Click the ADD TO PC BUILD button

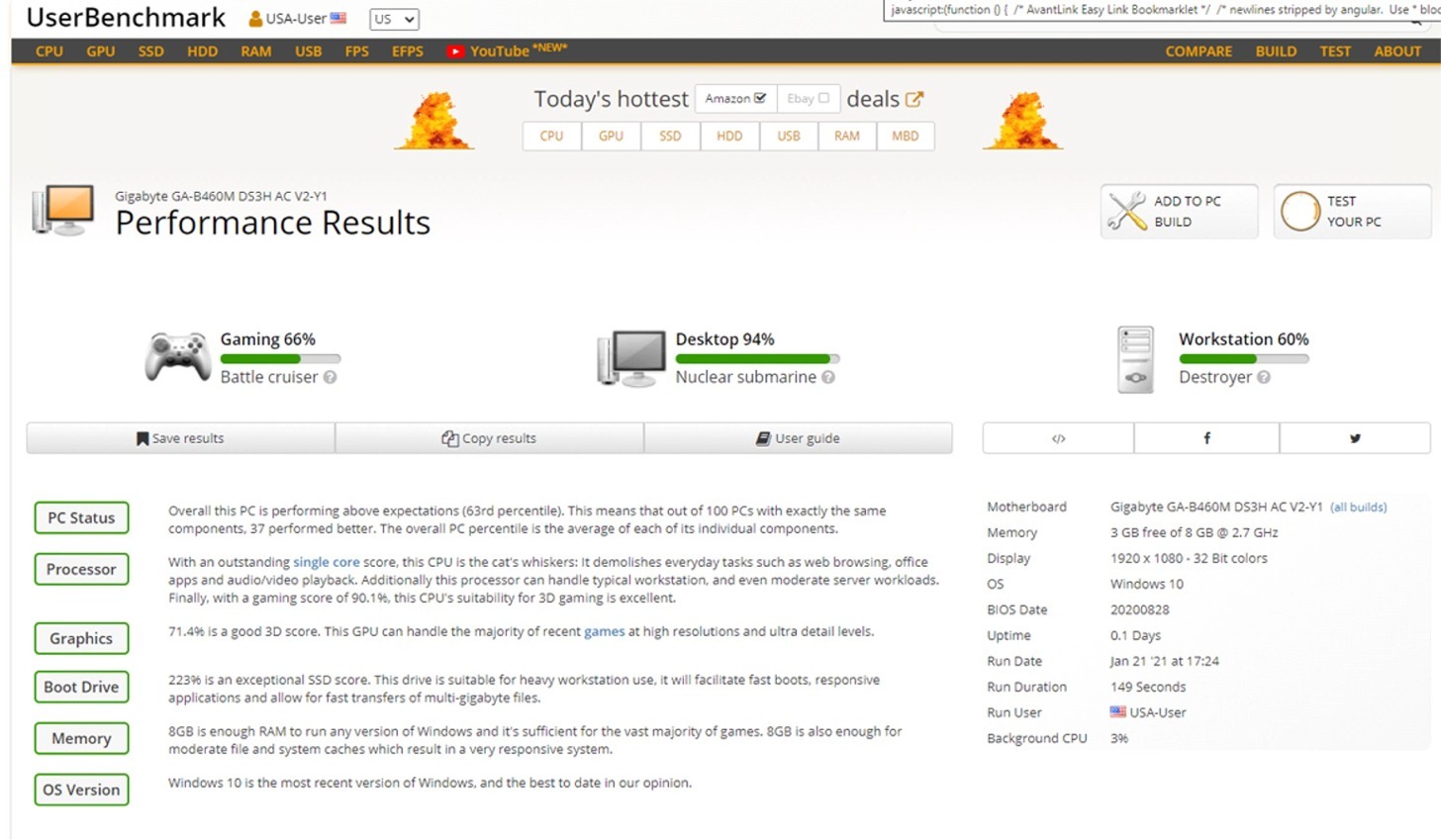[1180, 212]
